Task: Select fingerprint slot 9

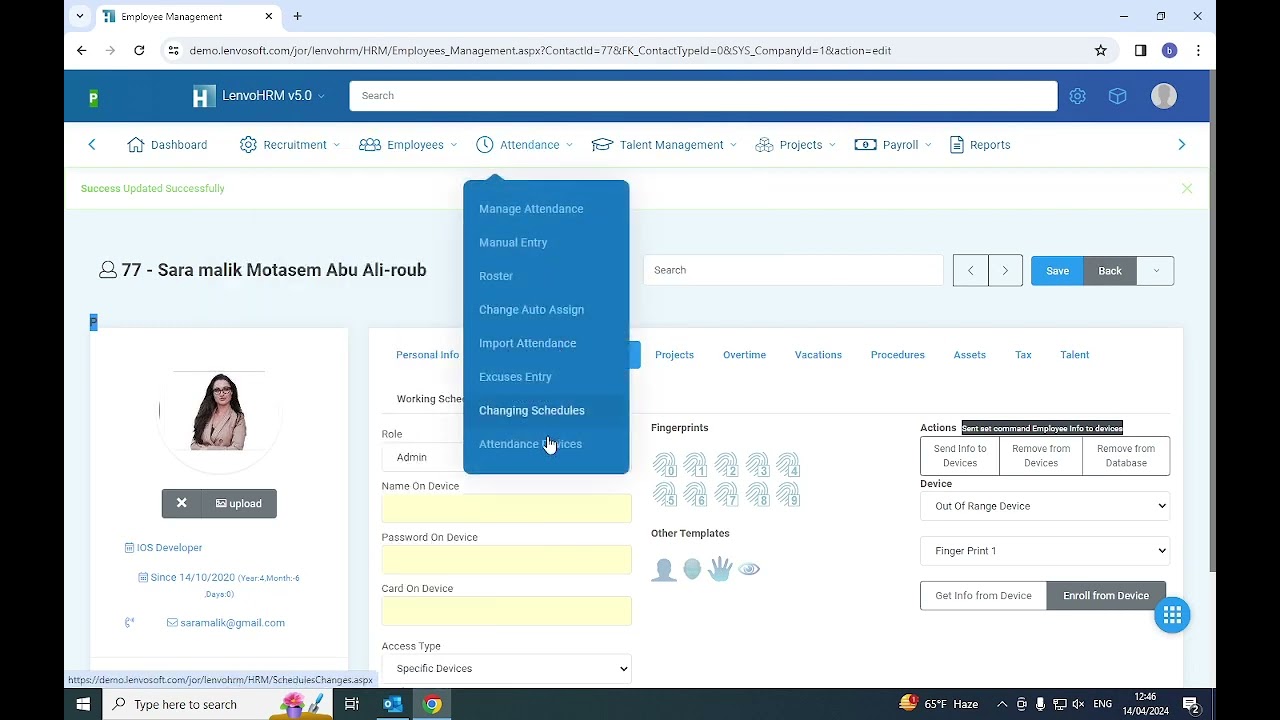Action: pos(788,494)
